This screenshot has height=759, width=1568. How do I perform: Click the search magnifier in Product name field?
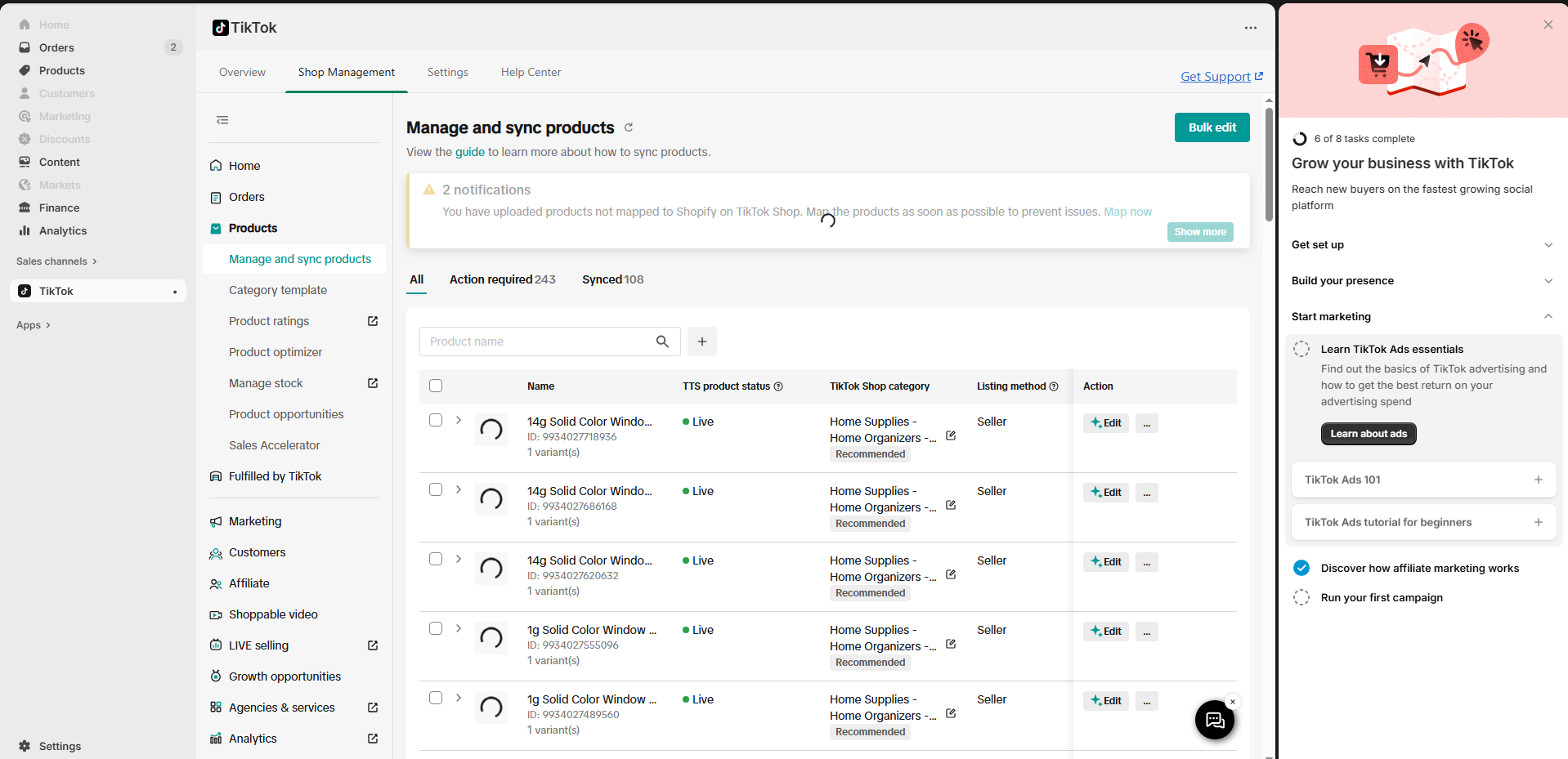point(662,342)
